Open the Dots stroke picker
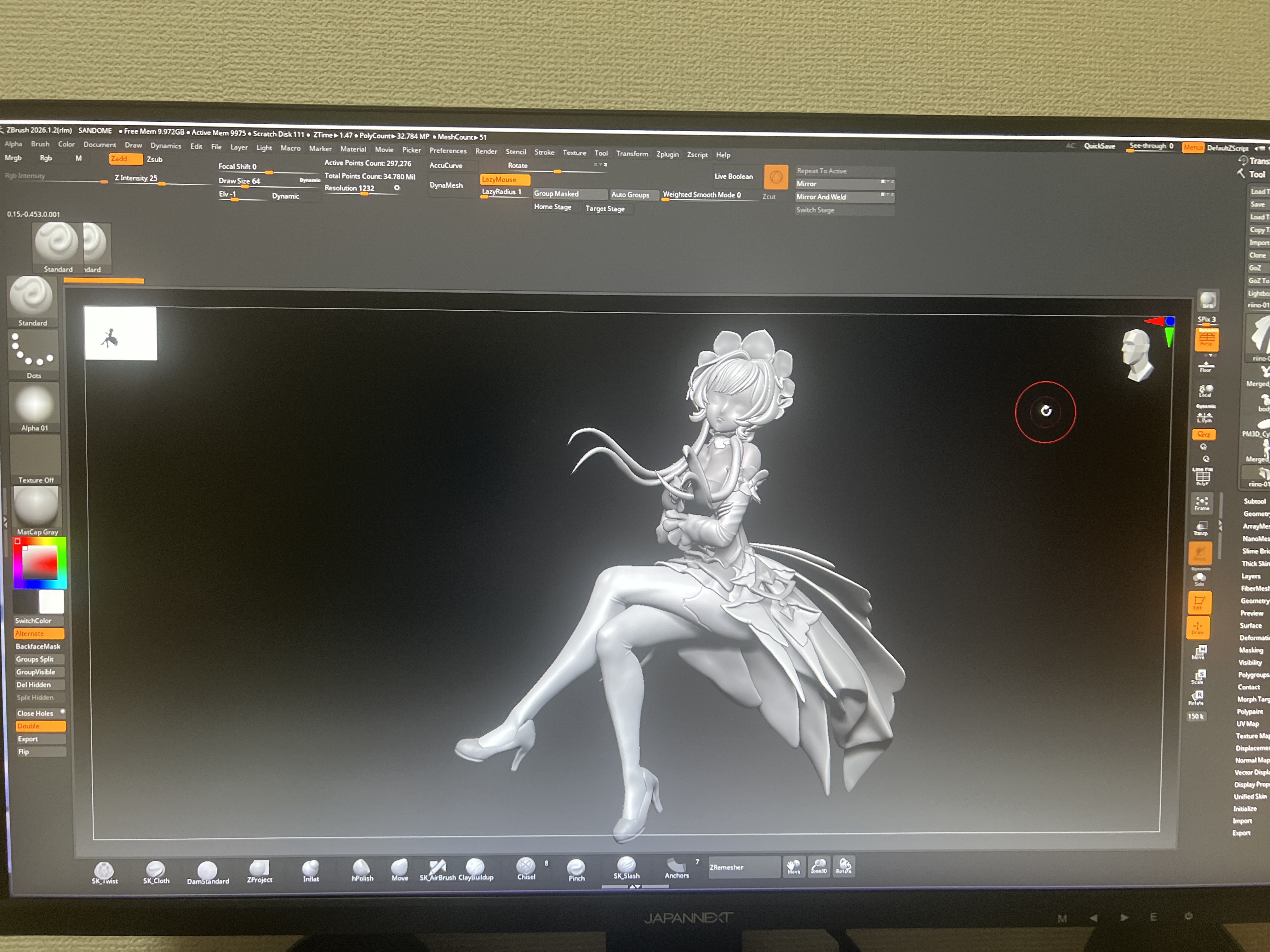 [x=34, y=354]
